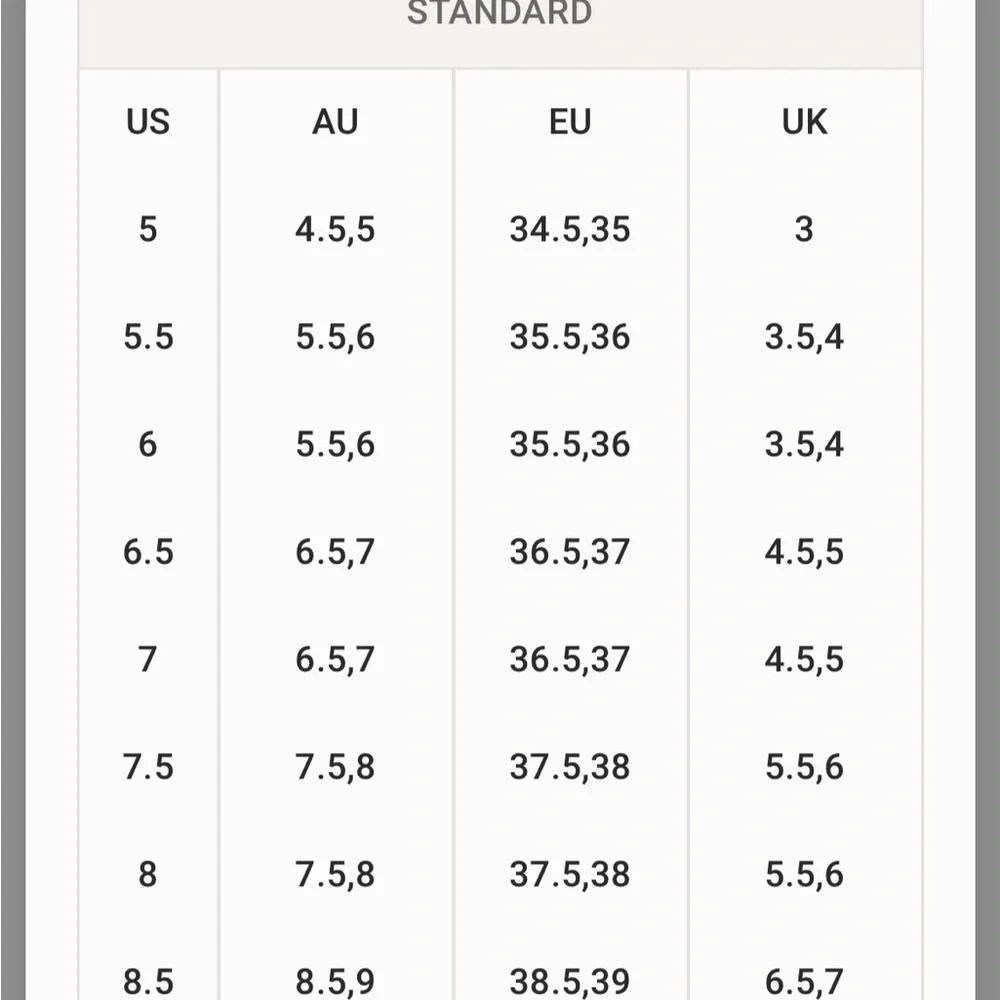Viewport: 1000px width, 1000px height.
Task: Select US size 8.5 cell
Action: click(x=148, y=981)
